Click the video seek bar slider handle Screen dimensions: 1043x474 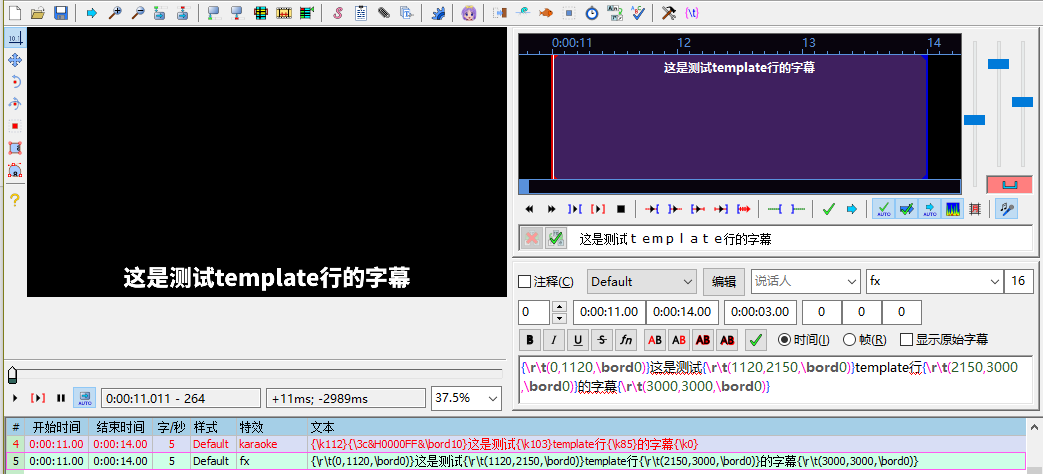coord(12,374)
